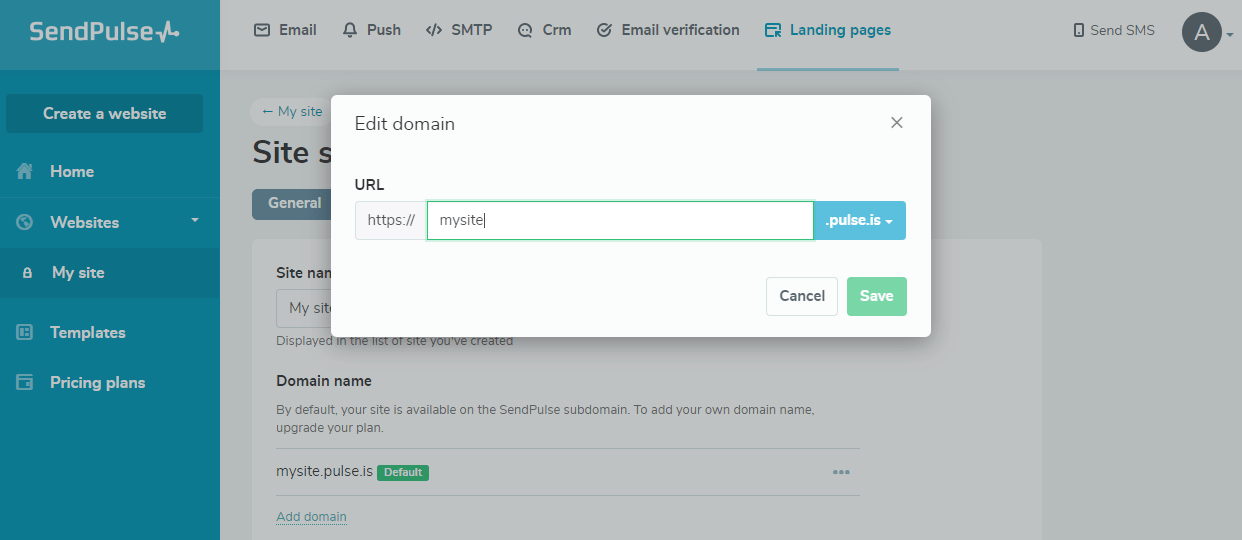Screen dimensions: 1242x540
Task: Open the Email menu
Action: [285, 30]
